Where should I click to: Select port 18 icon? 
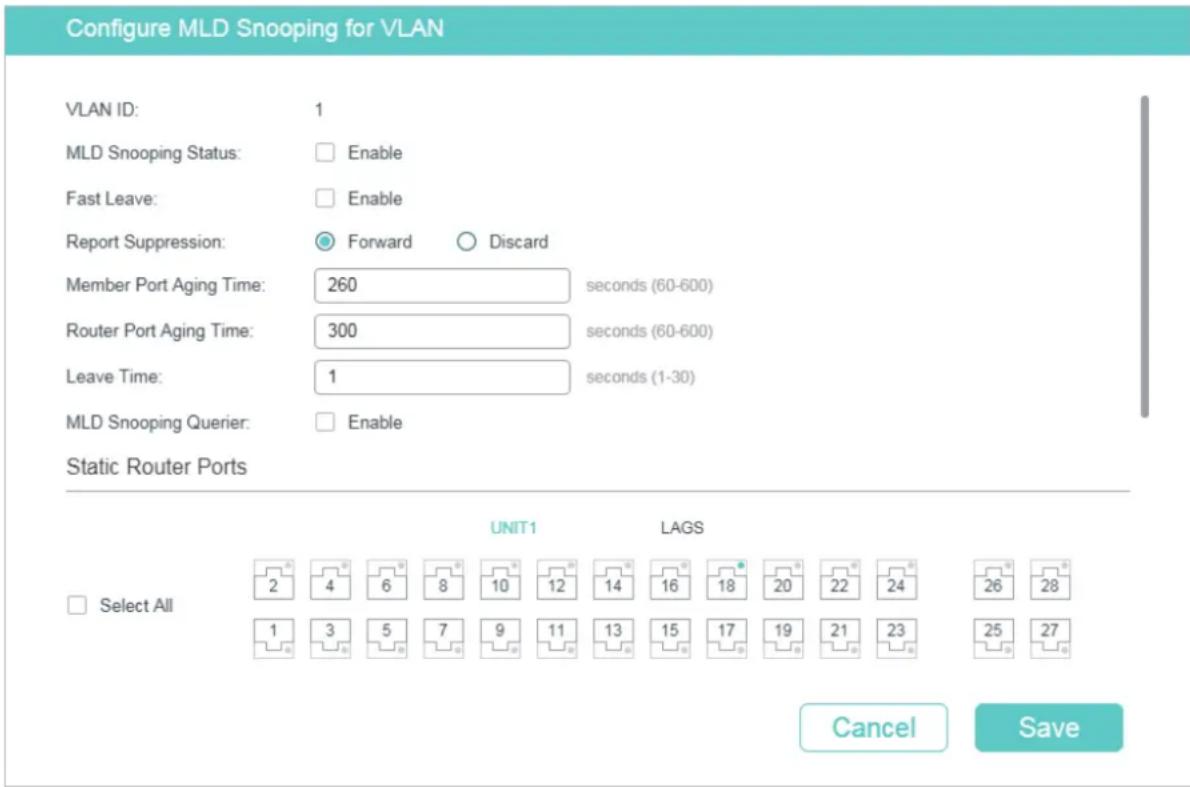(726, 580)
